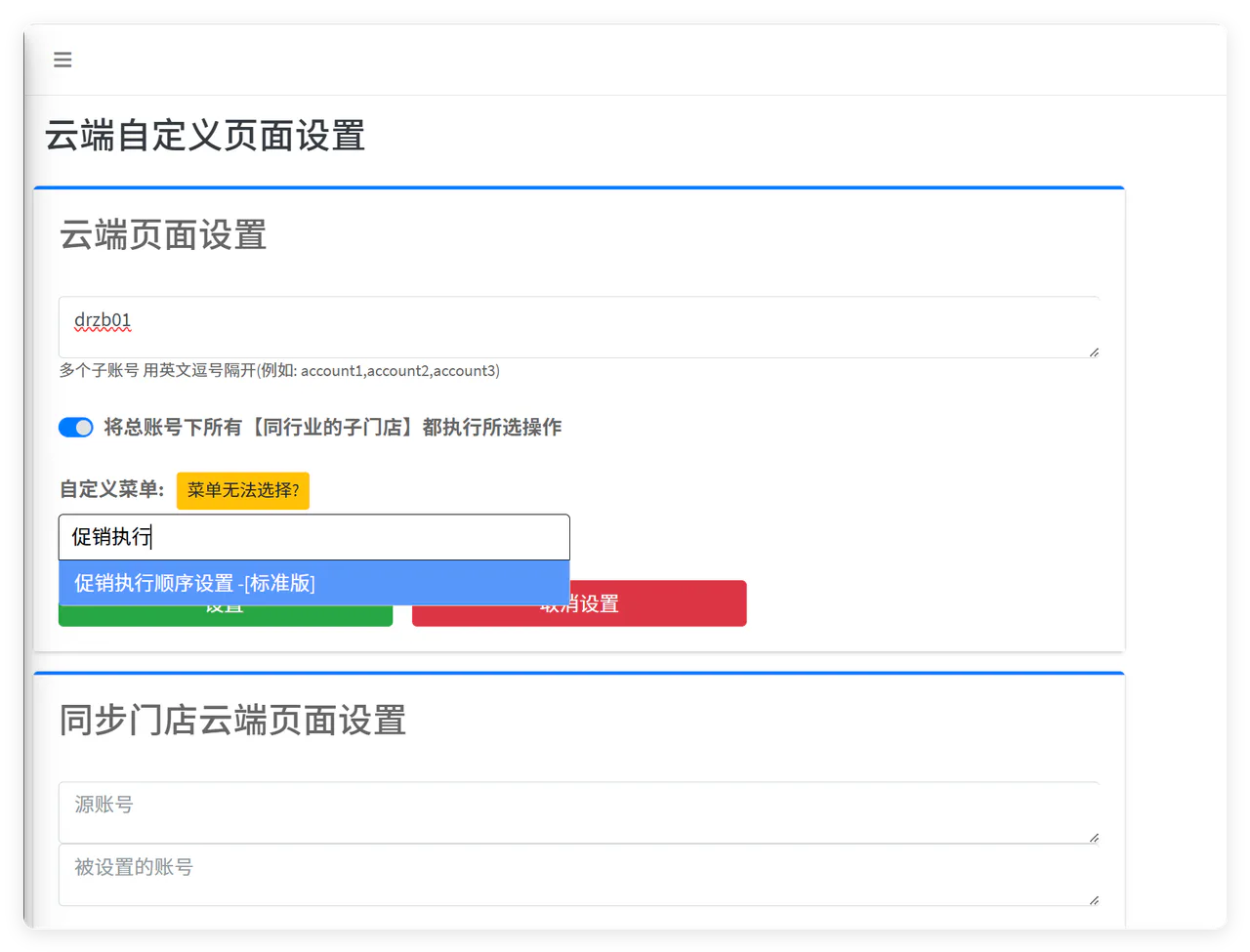This screenshot has width=1250, height=952.
Task: Click the 被设置的账号 textarea resize handle
Action: click(x=1094, y=900)
